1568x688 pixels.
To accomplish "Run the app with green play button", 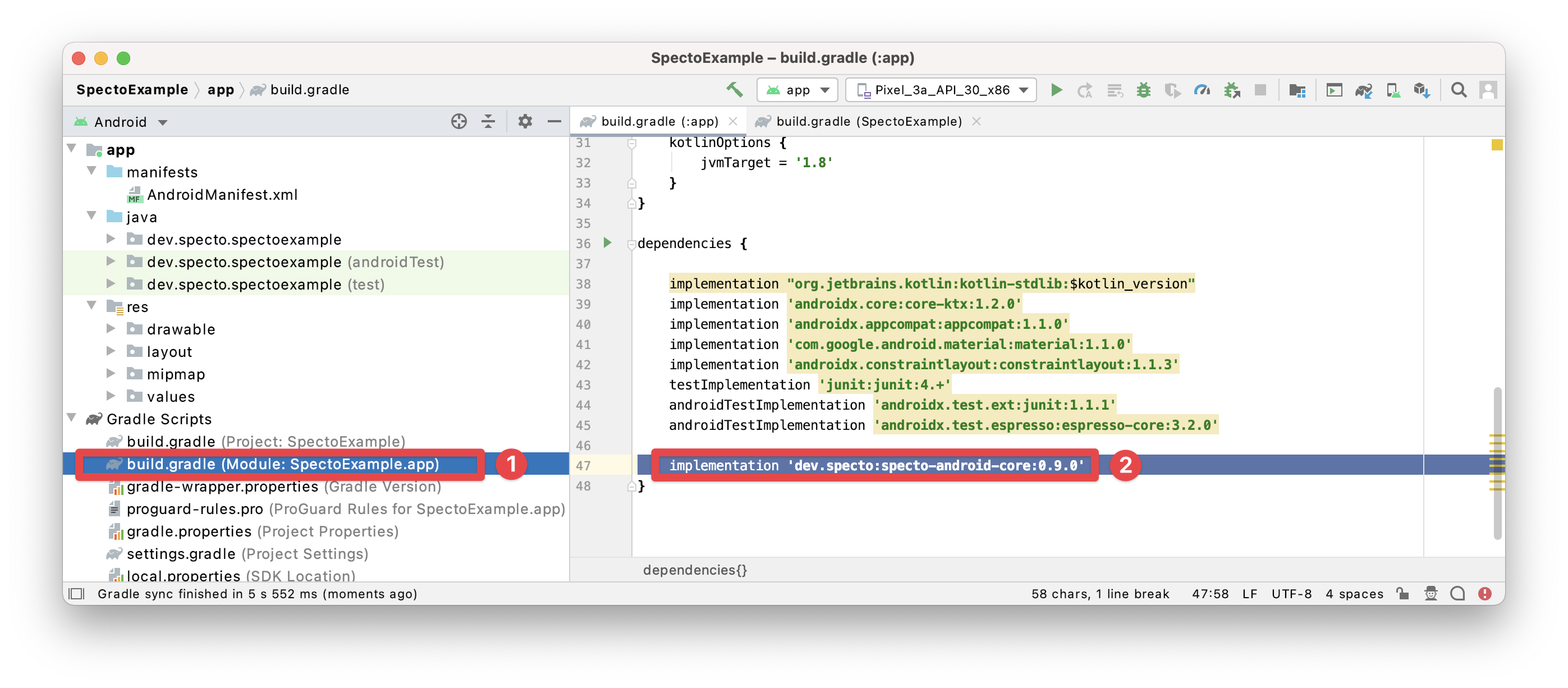I will [1056, 90].
